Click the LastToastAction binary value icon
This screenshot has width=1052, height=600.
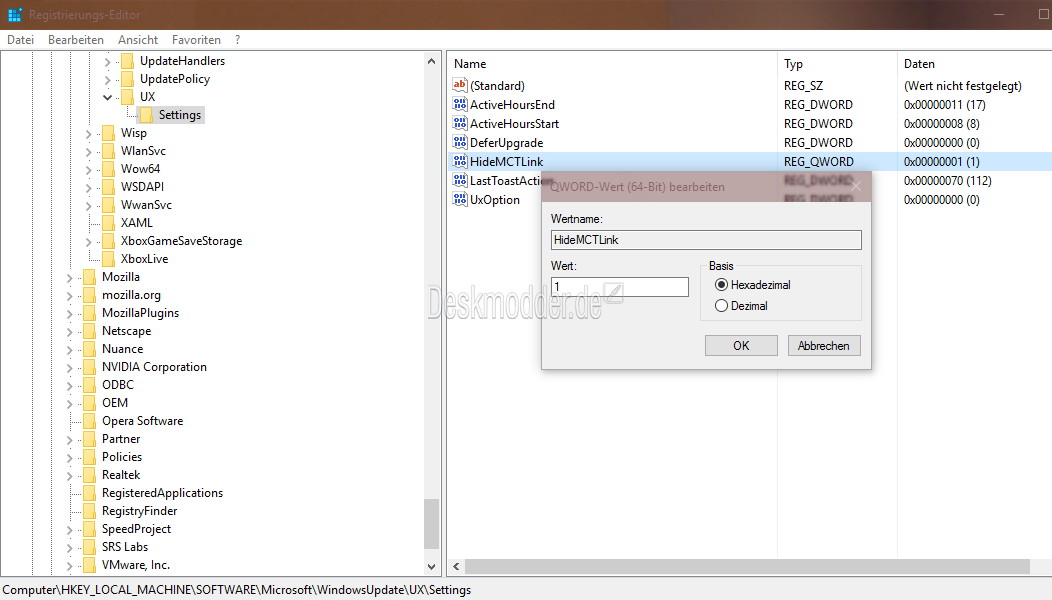(460, 180)
